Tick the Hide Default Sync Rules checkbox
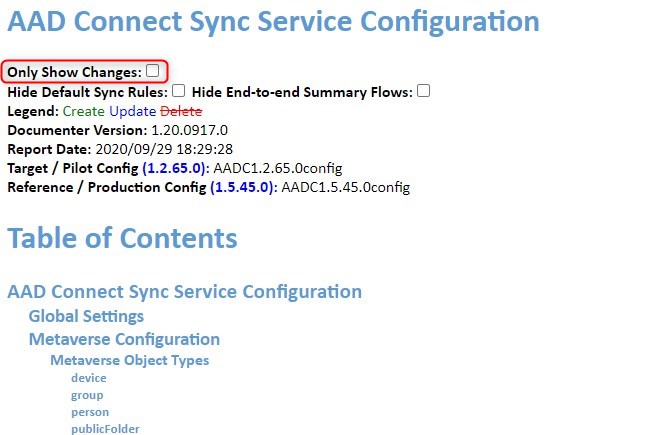This screenshot has width=654, height=435. 179,91
